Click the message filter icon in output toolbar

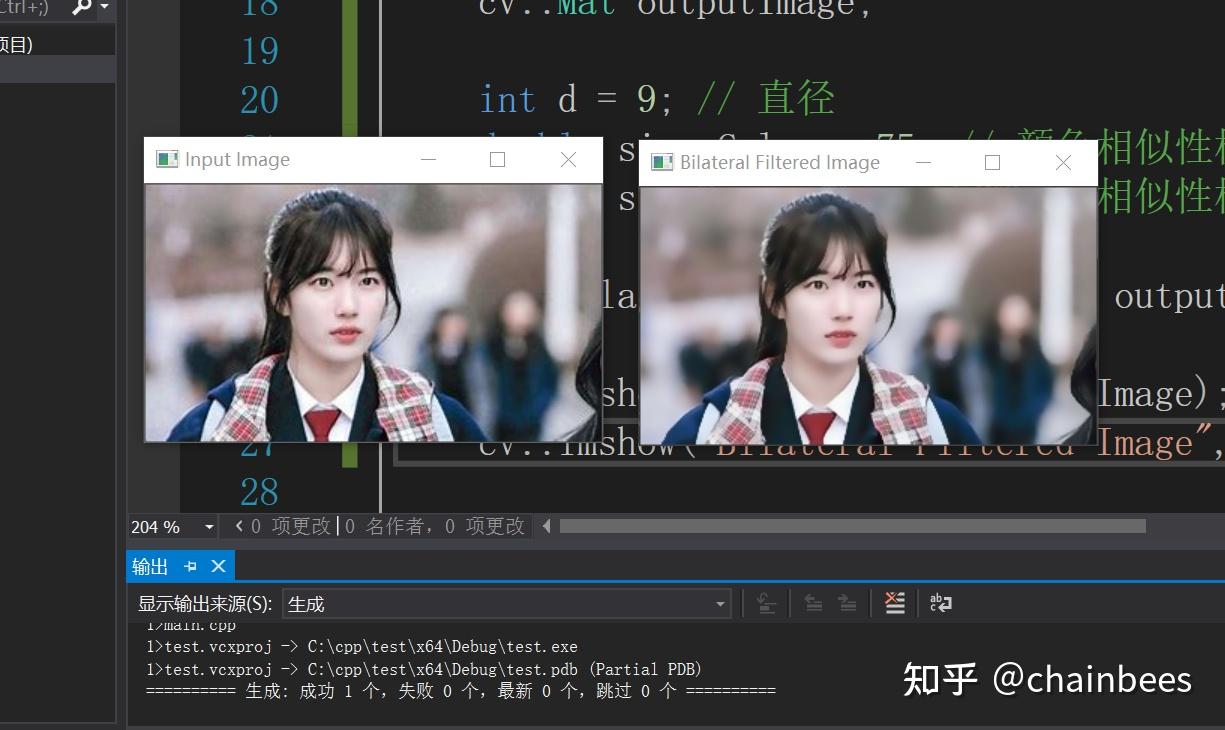coord(765,602)
